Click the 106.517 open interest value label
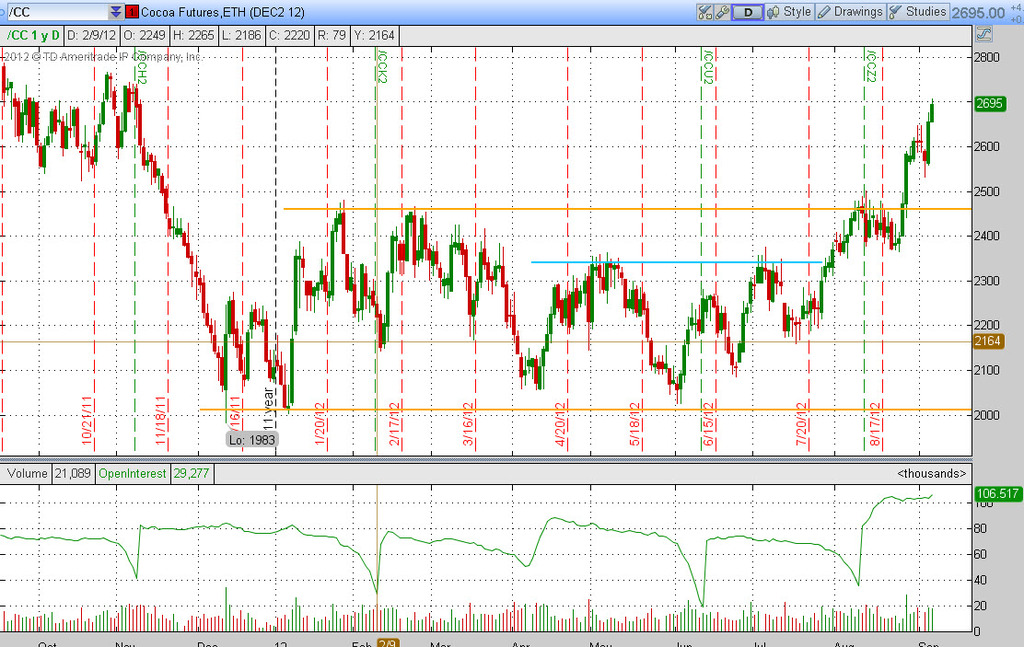 coord(996,494)
